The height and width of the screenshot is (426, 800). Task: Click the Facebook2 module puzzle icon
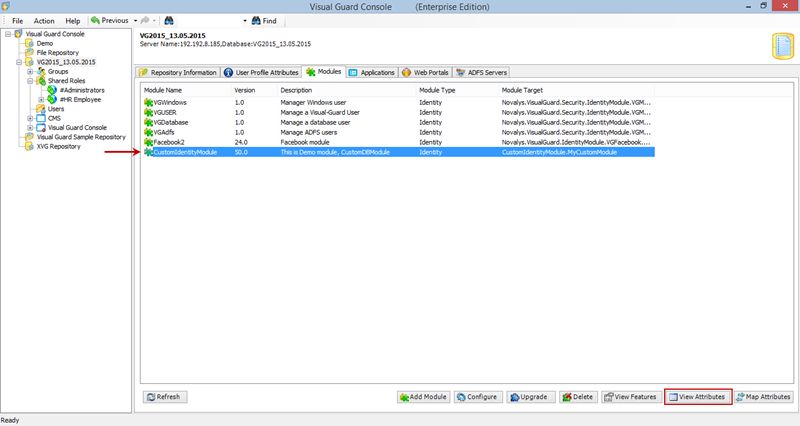point(148,142)
